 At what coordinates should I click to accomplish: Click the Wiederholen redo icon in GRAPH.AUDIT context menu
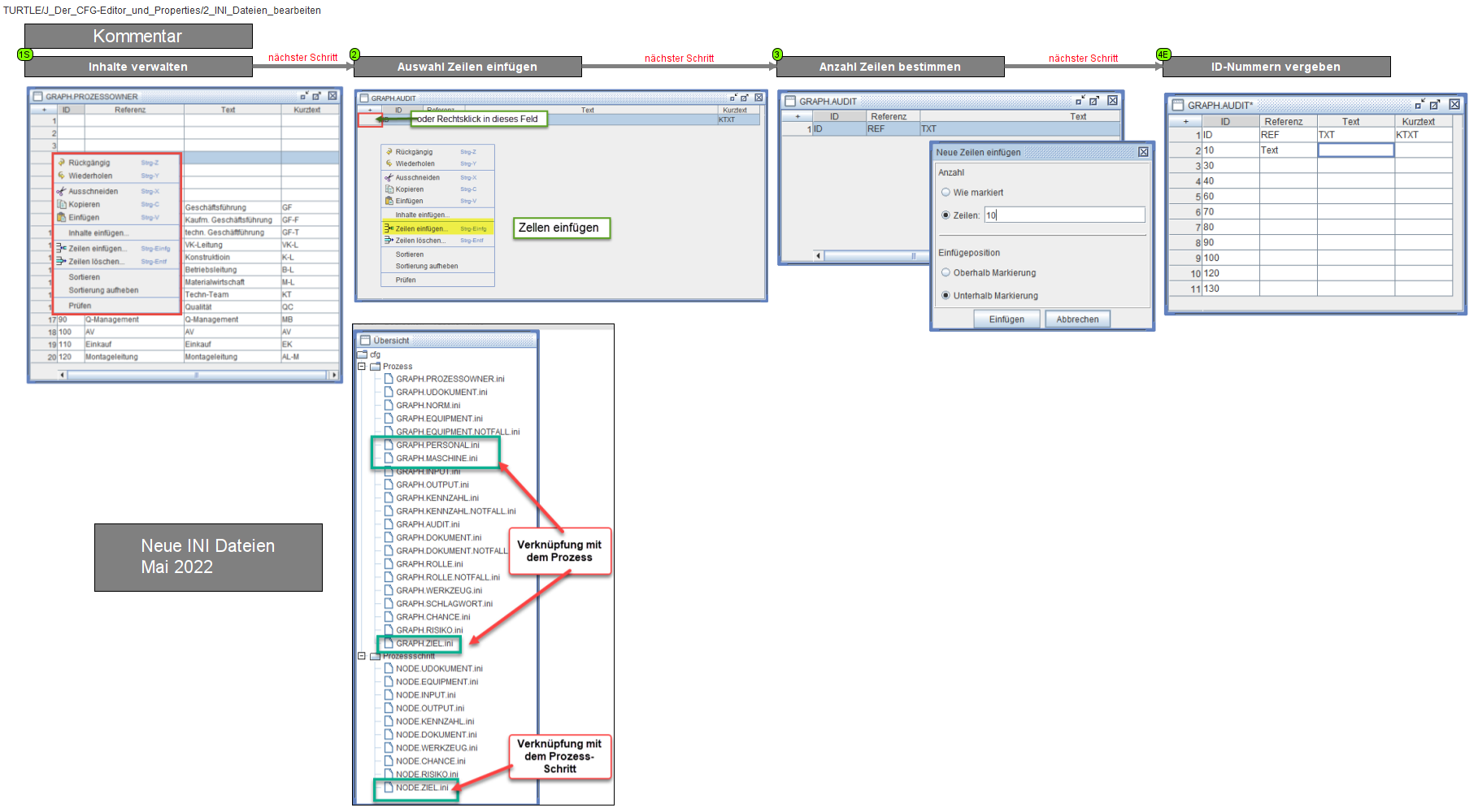coord(389,163)
